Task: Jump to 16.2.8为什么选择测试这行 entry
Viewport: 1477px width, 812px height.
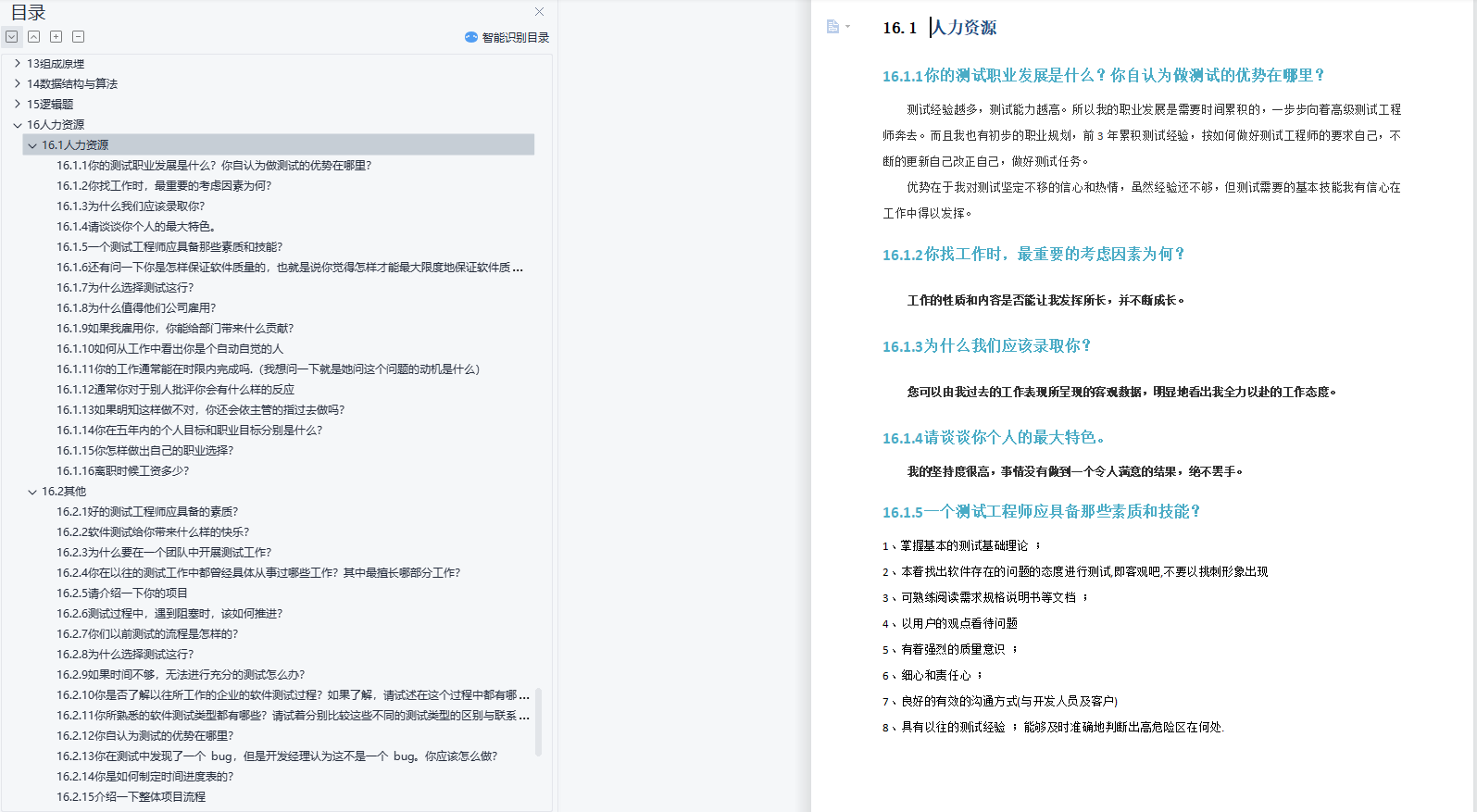Action: [x=125, y=655]
